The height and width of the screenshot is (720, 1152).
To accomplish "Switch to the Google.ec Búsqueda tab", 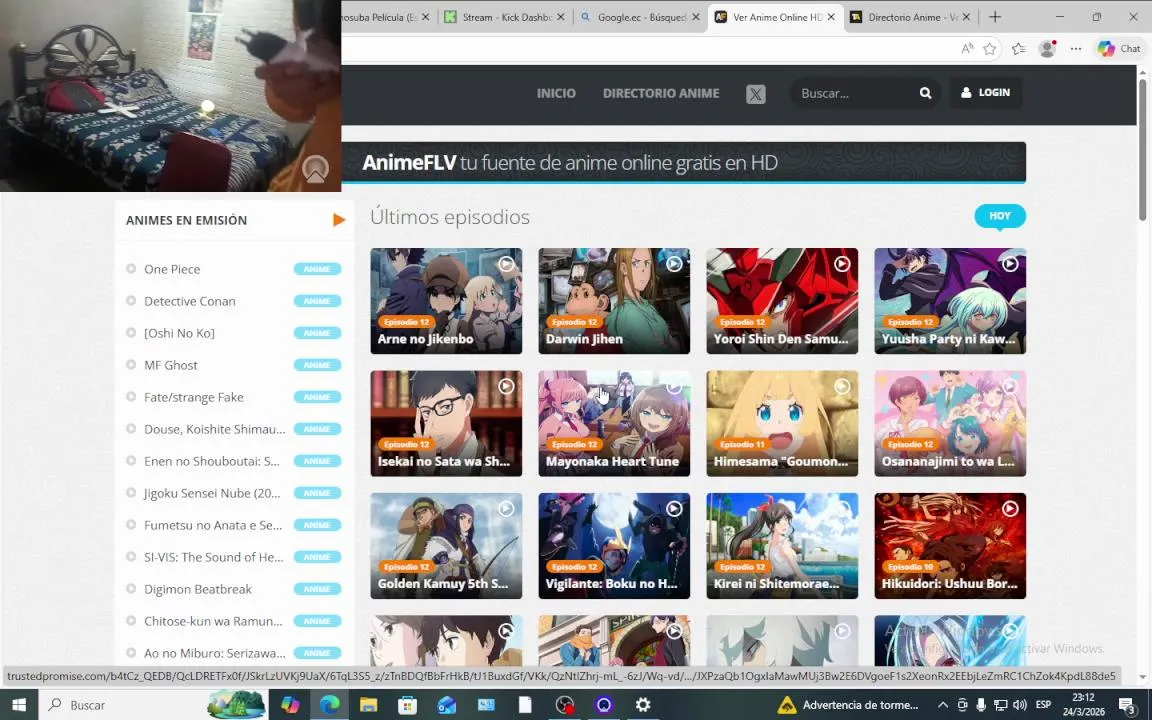I will pyautogui.click(x=639, y=17).
